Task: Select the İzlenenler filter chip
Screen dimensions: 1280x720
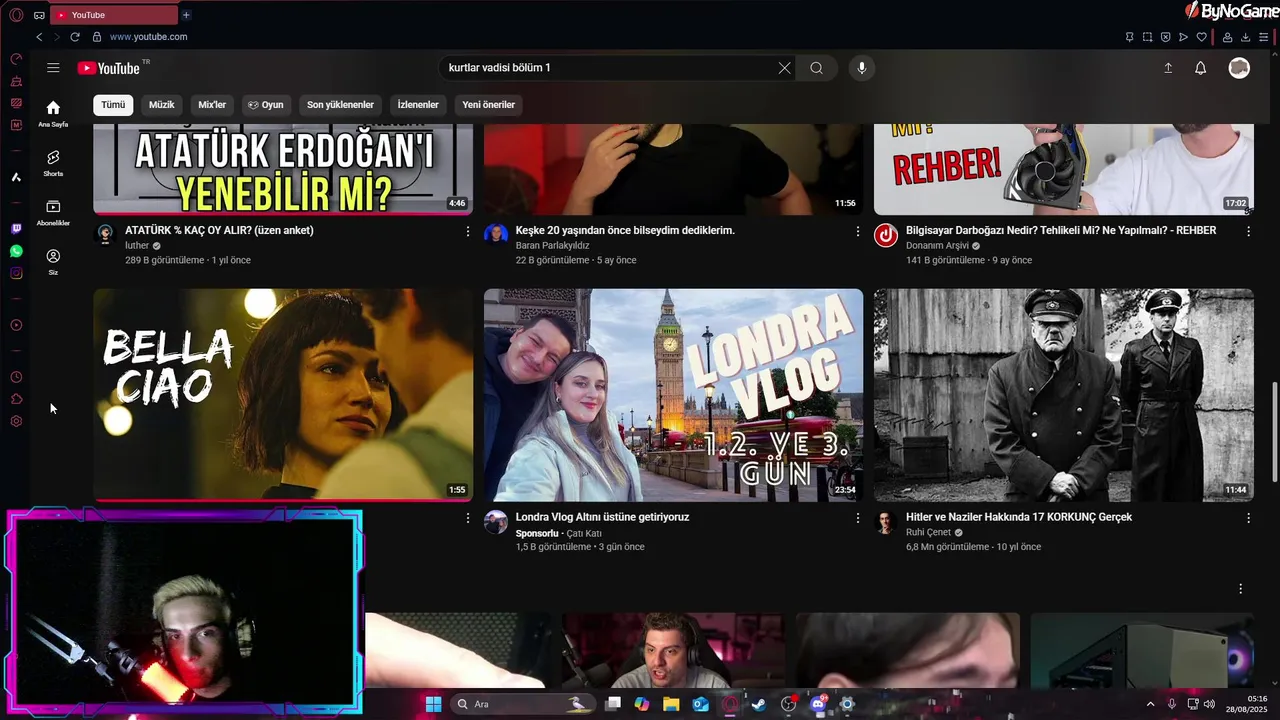Action: tap(418, 105)
